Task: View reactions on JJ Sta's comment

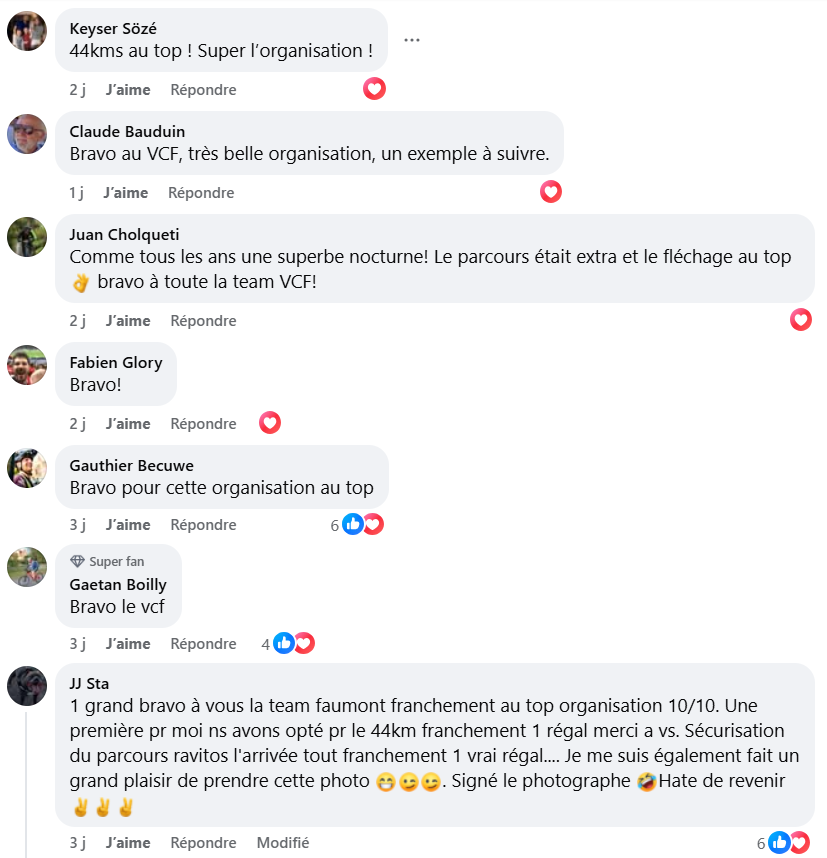Action: (783, 843)
